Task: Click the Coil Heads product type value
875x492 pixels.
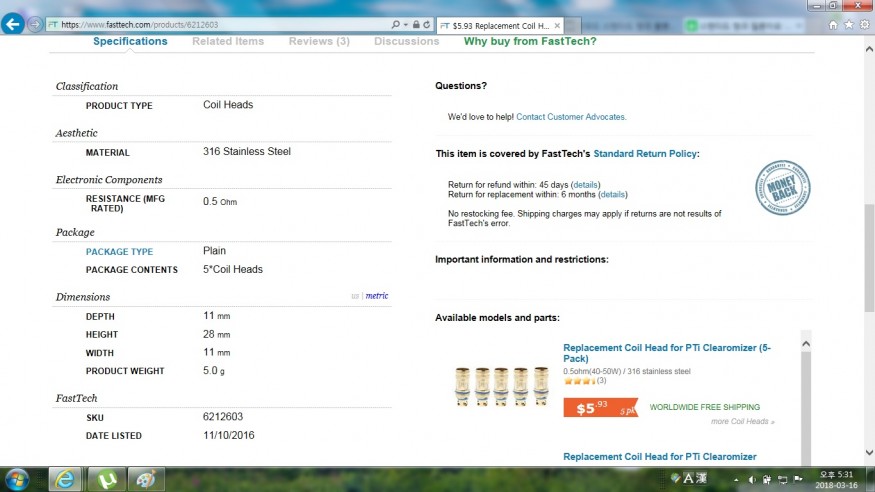Action: pyautogui.click(x=228, y=105)
